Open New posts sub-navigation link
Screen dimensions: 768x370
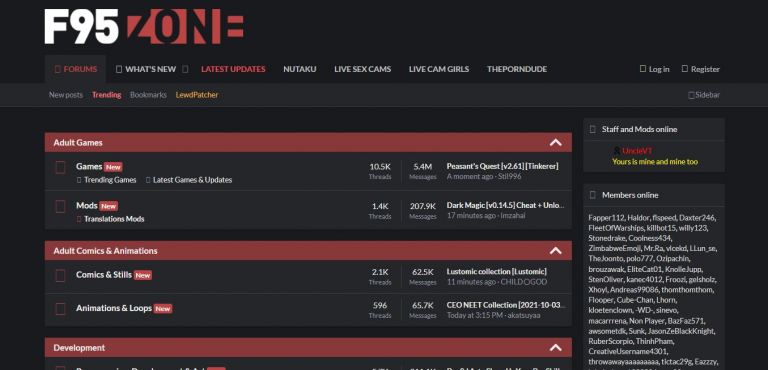coord(66,95)
